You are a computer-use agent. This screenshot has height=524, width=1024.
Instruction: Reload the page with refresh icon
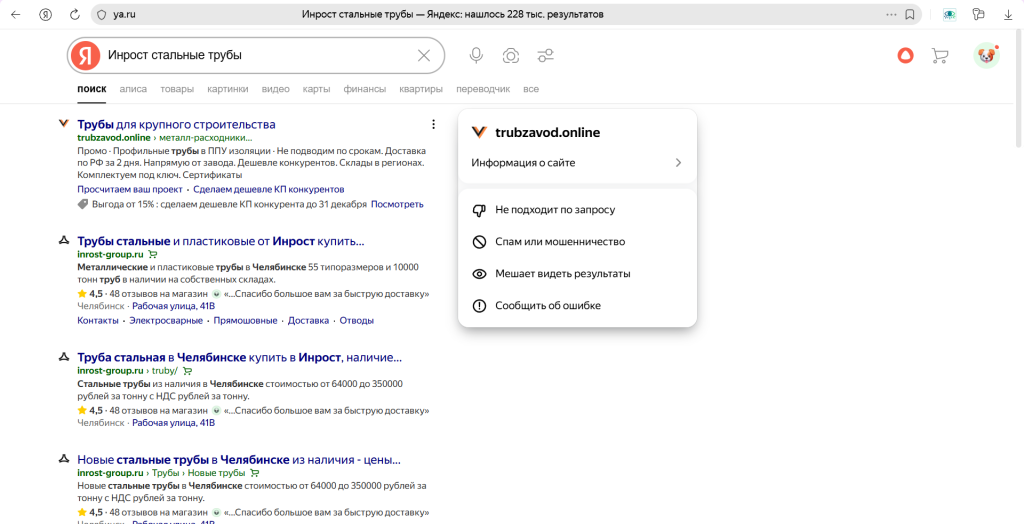click(x=74, y=15)
